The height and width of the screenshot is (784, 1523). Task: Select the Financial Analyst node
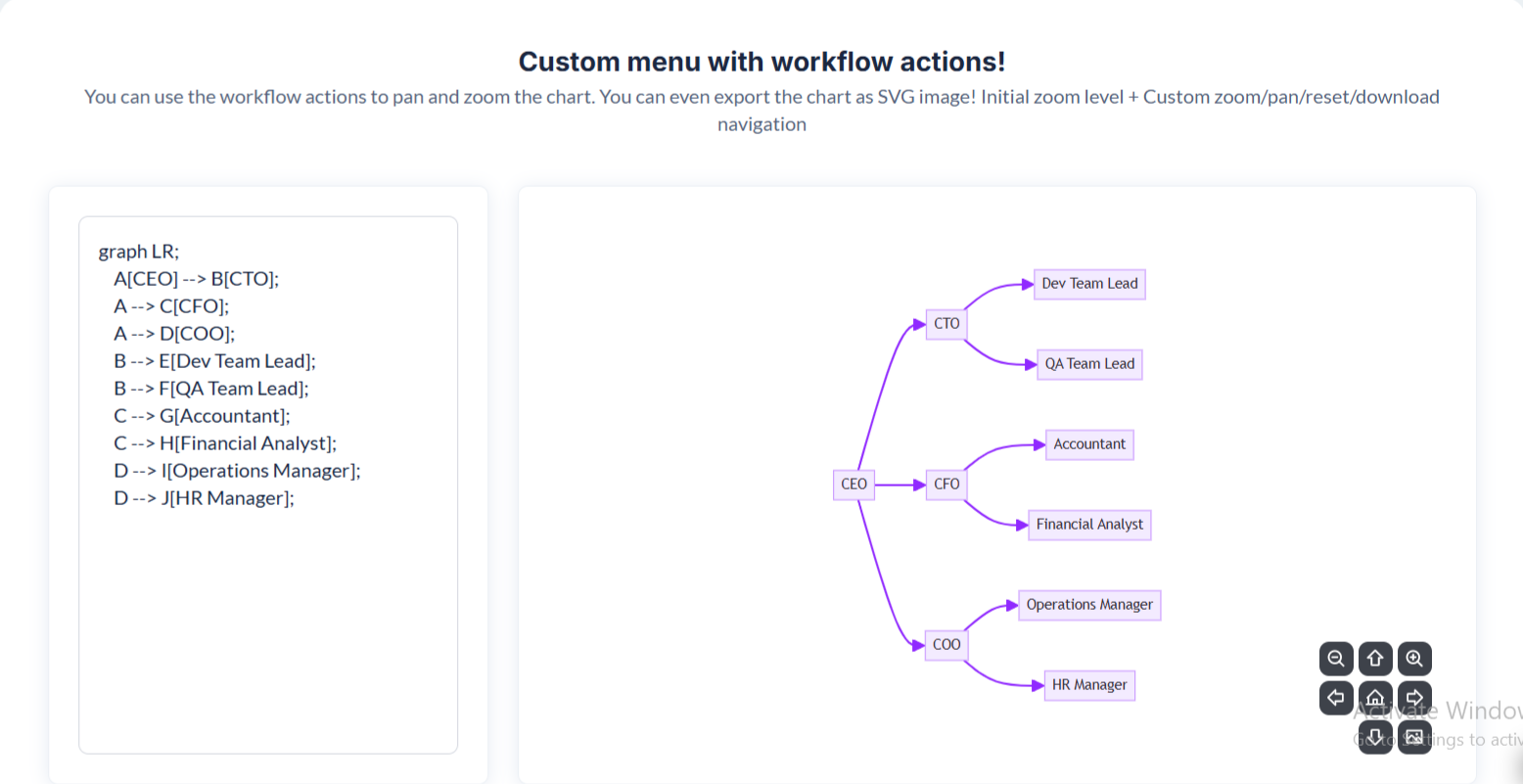coord(1089,525)
